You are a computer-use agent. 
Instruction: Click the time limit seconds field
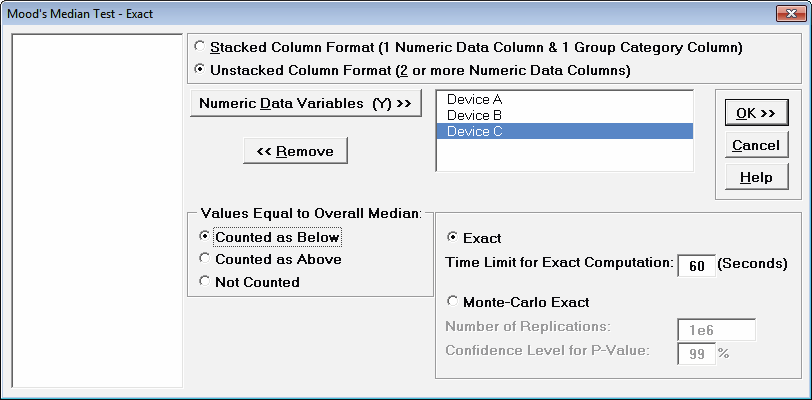point(696,266)
